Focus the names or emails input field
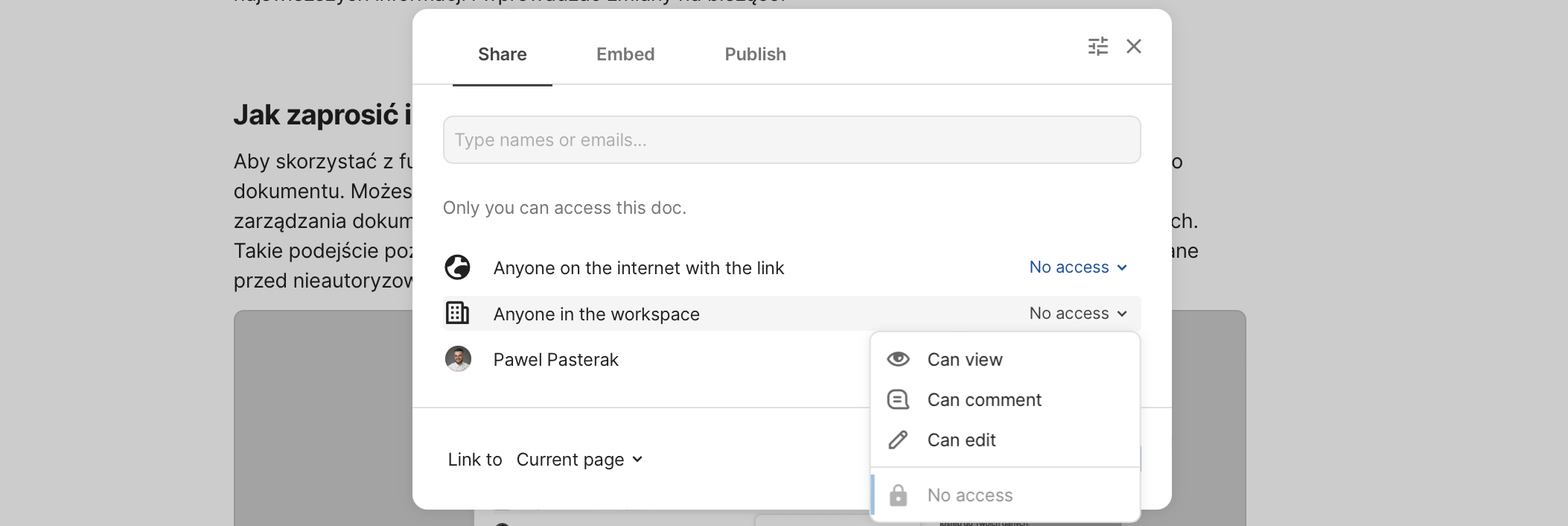This screenshot has height=526, width=1568. [791, 140]
